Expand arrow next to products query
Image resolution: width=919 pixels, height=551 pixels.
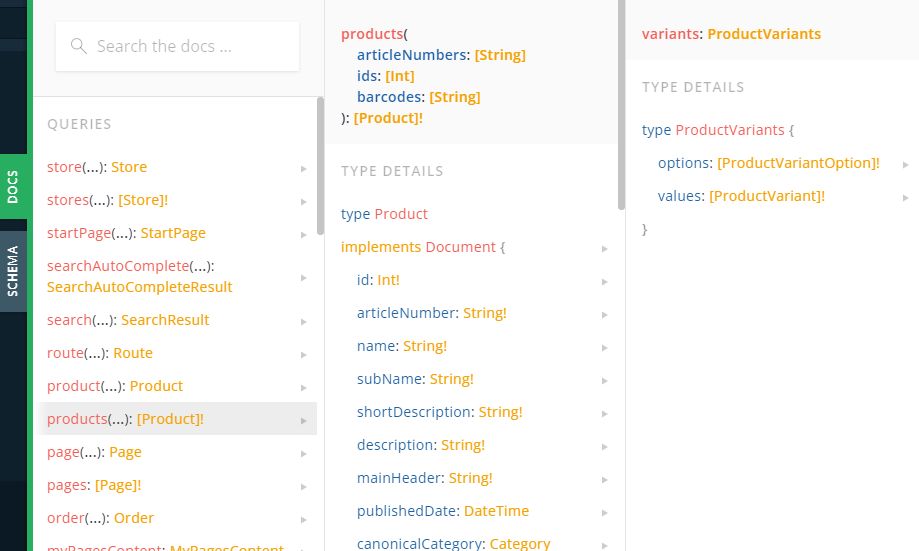(x=304, y=420)
